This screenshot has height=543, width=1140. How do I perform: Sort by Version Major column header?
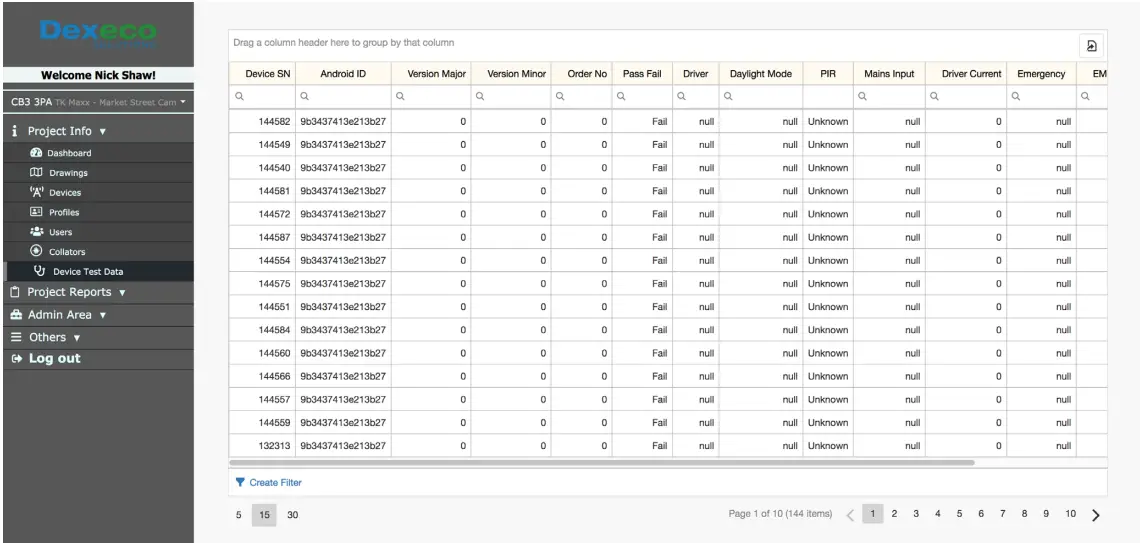click(x=431, y=73)
